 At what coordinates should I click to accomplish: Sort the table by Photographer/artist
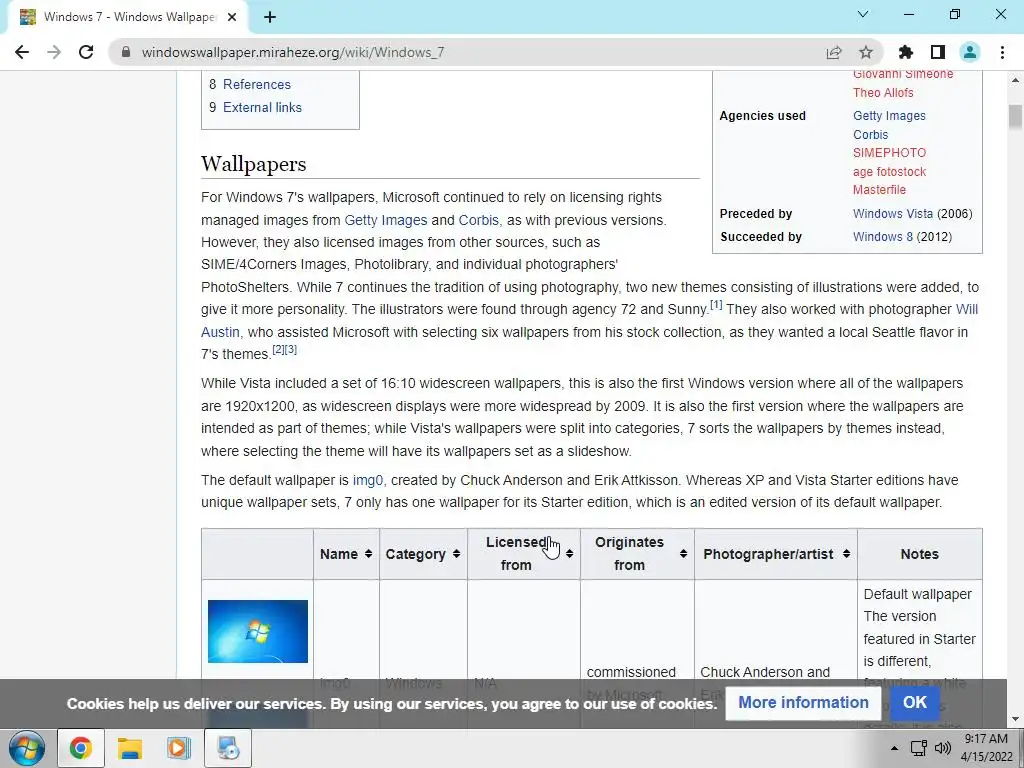pos(776,554)
